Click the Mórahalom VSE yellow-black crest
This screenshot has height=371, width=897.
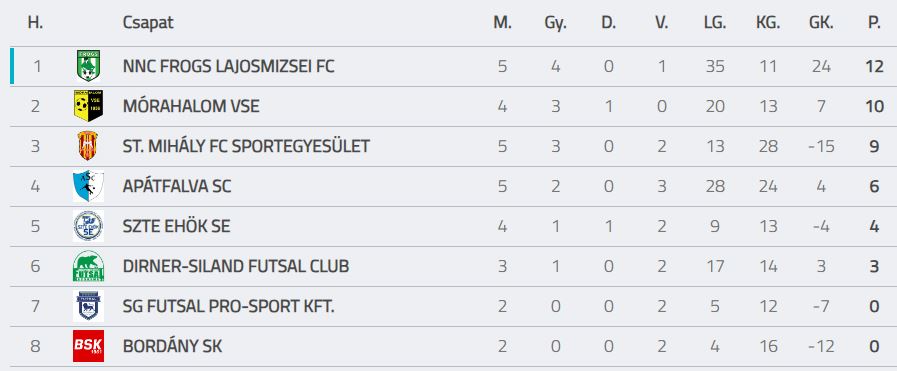pos(88,106)
